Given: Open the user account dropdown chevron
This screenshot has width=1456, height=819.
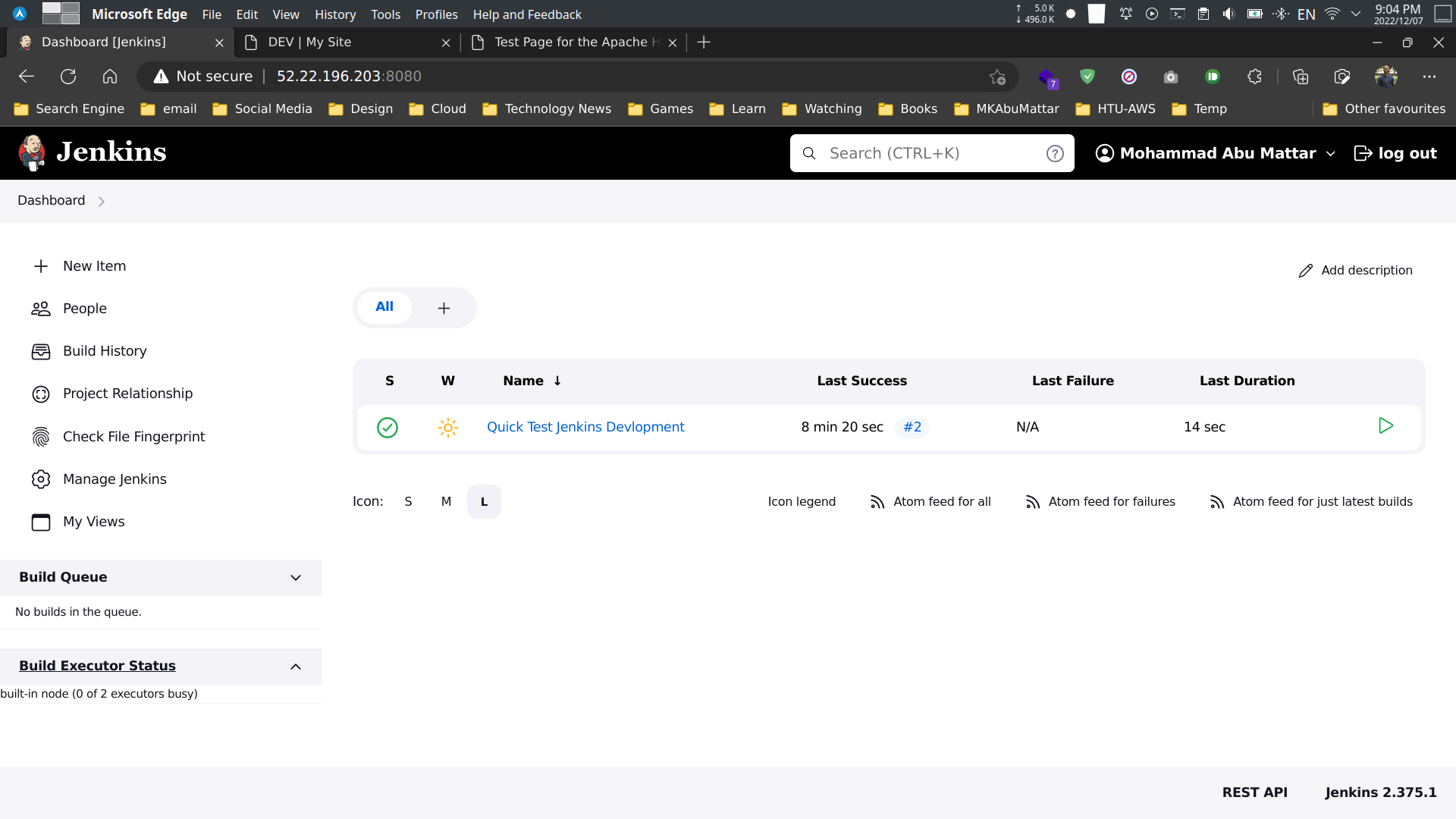Looking at the screenshot, I should click(x=1332, y=153).
